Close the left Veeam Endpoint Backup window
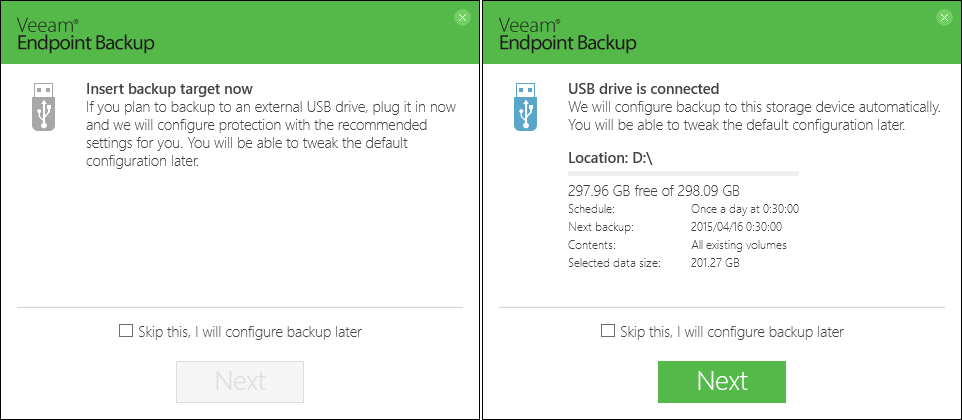962x420 pixels. click(463, 18)
